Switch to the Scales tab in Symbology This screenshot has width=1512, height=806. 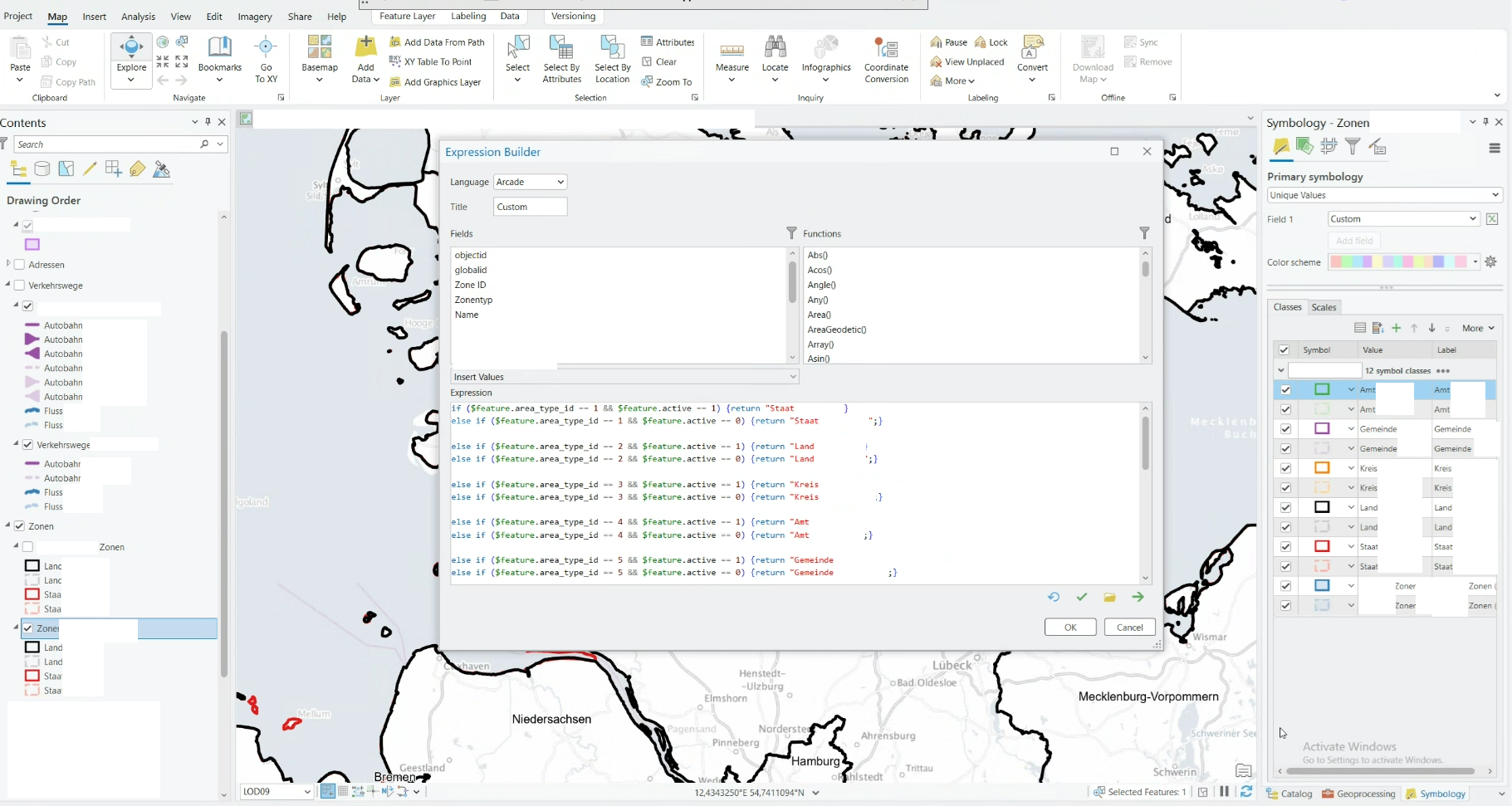(1324, 307)
